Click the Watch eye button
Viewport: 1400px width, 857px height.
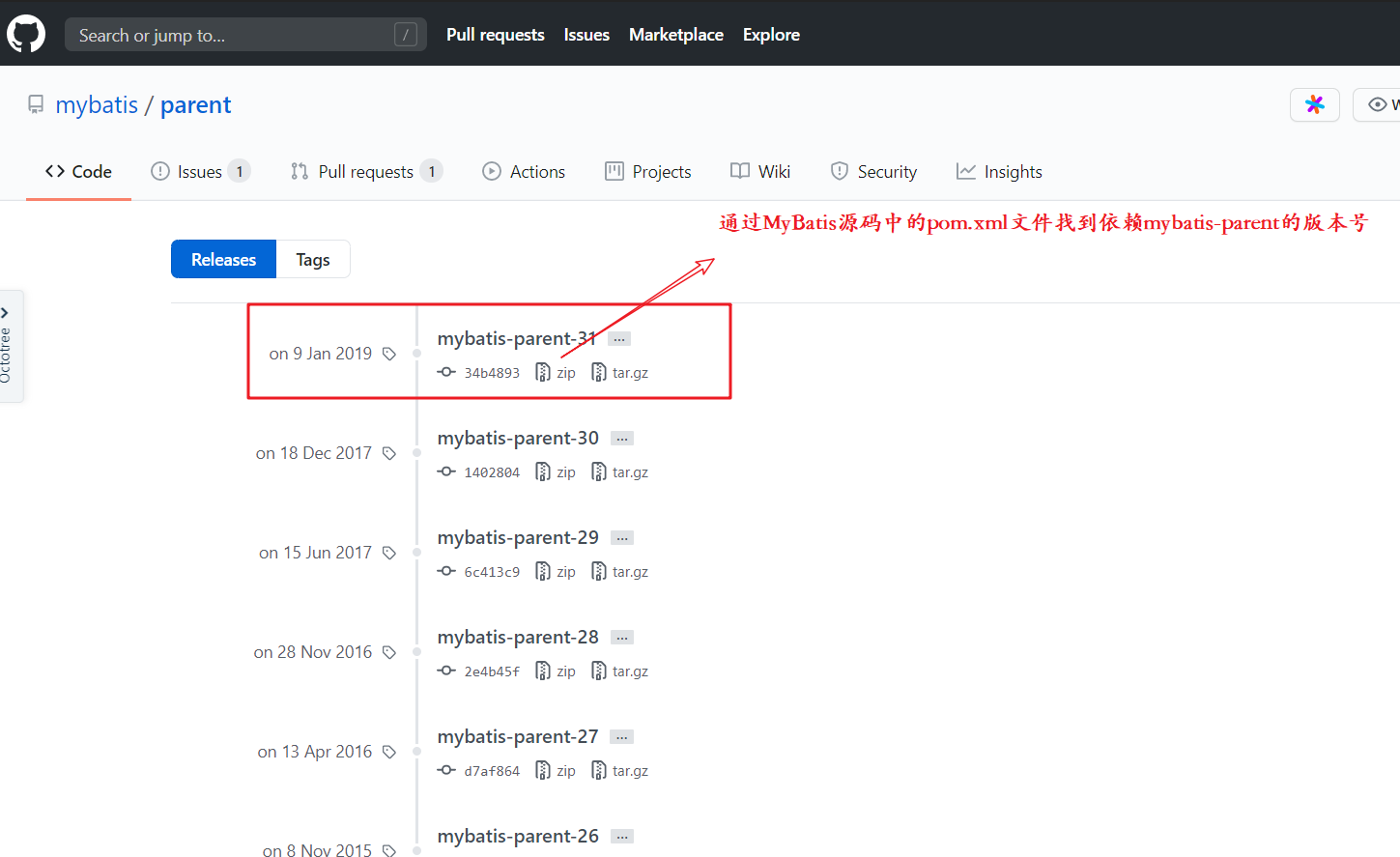point(1378,104)
